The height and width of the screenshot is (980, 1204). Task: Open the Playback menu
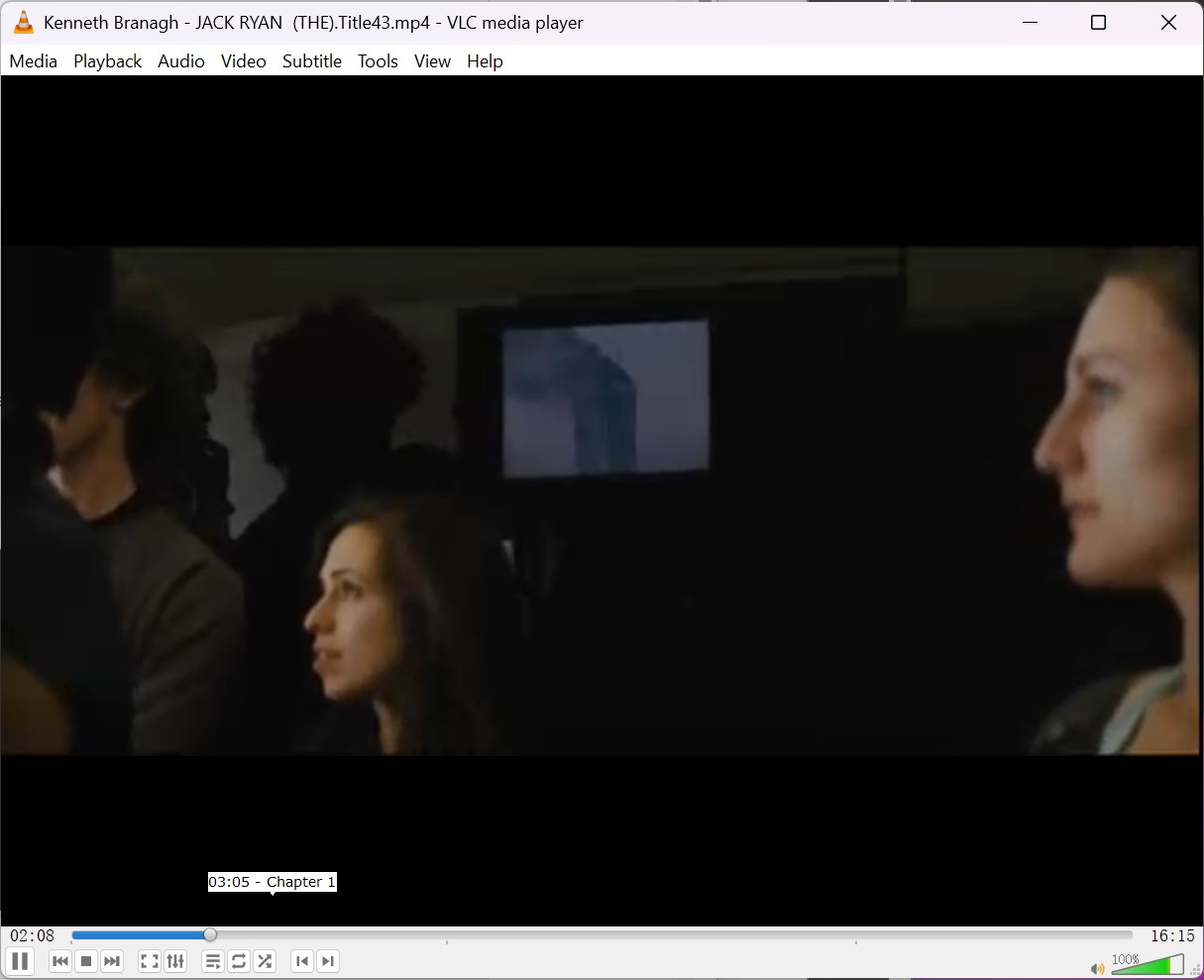click(106, 60)
